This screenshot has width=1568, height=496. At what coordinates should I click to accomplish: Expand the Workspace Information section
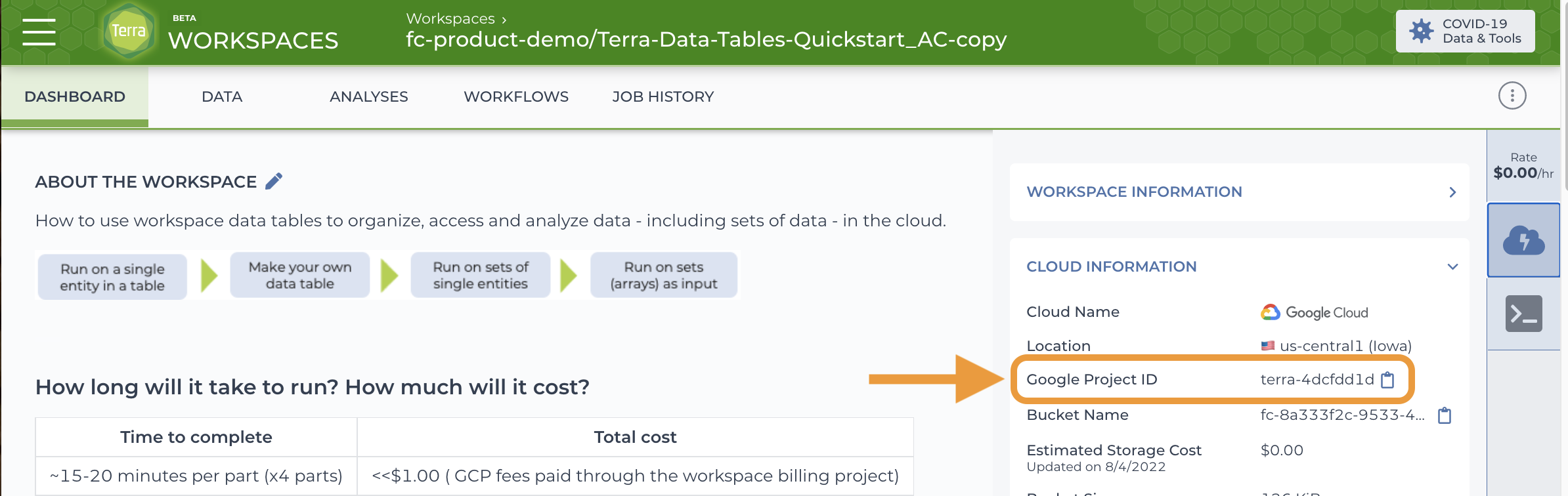(x=1239, y=192)
